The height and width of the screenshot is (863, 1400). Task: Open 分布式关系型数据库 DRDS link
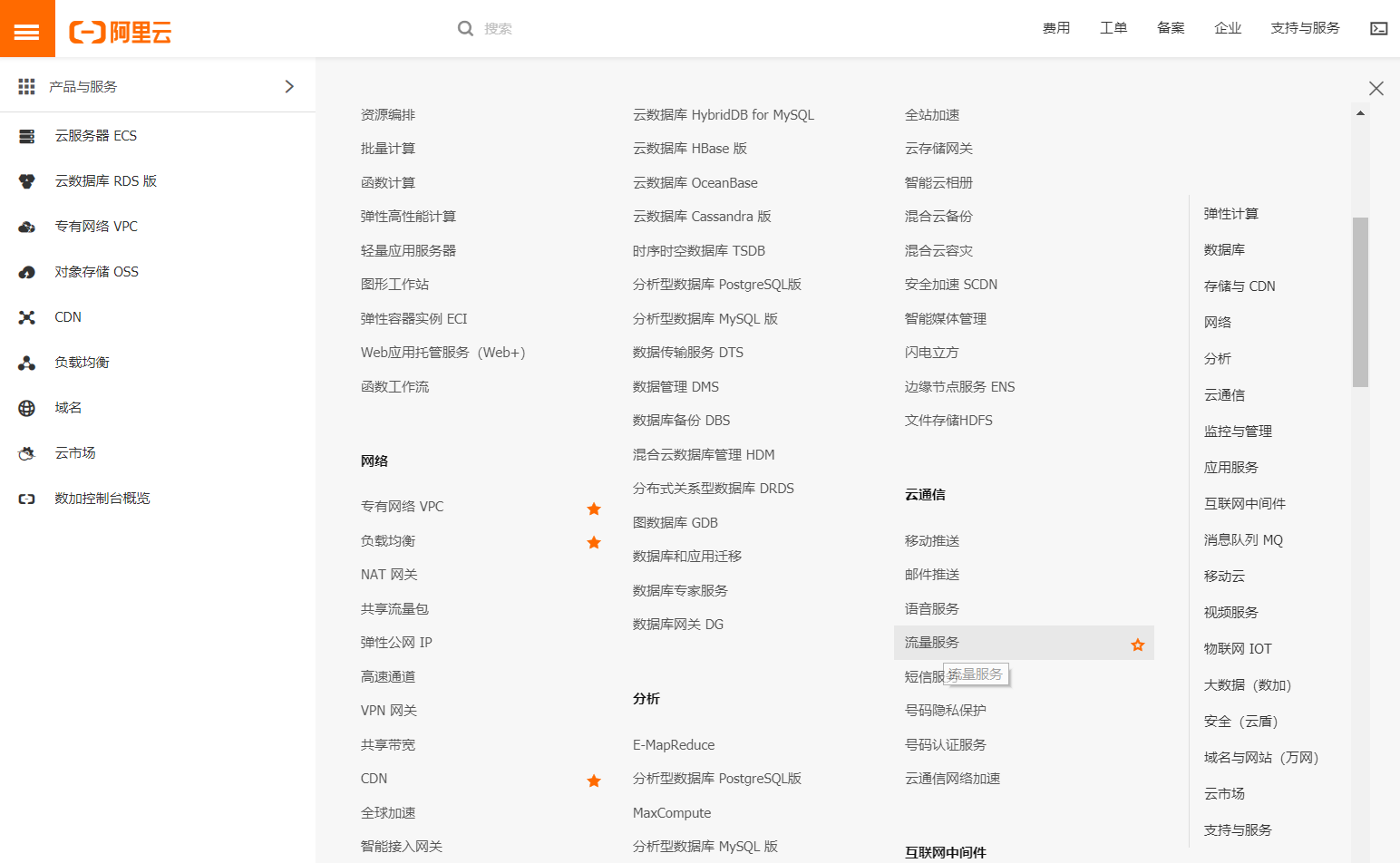click(x=714, y=489)
